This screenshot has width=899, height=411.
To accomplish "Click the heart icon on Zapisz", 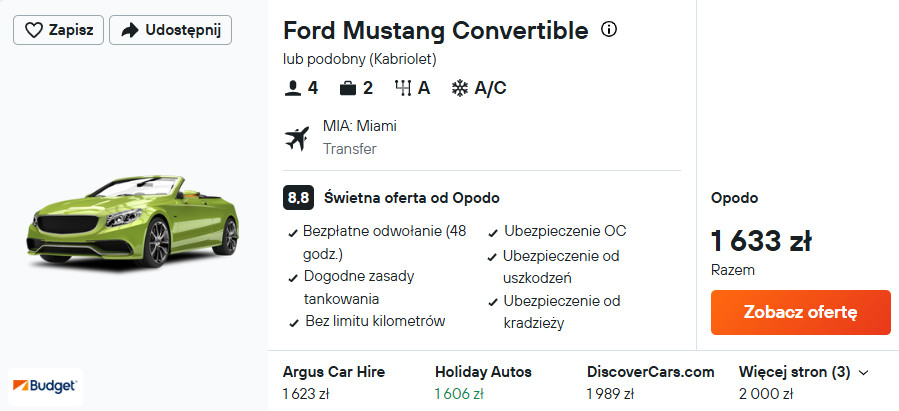I will 33,30.
